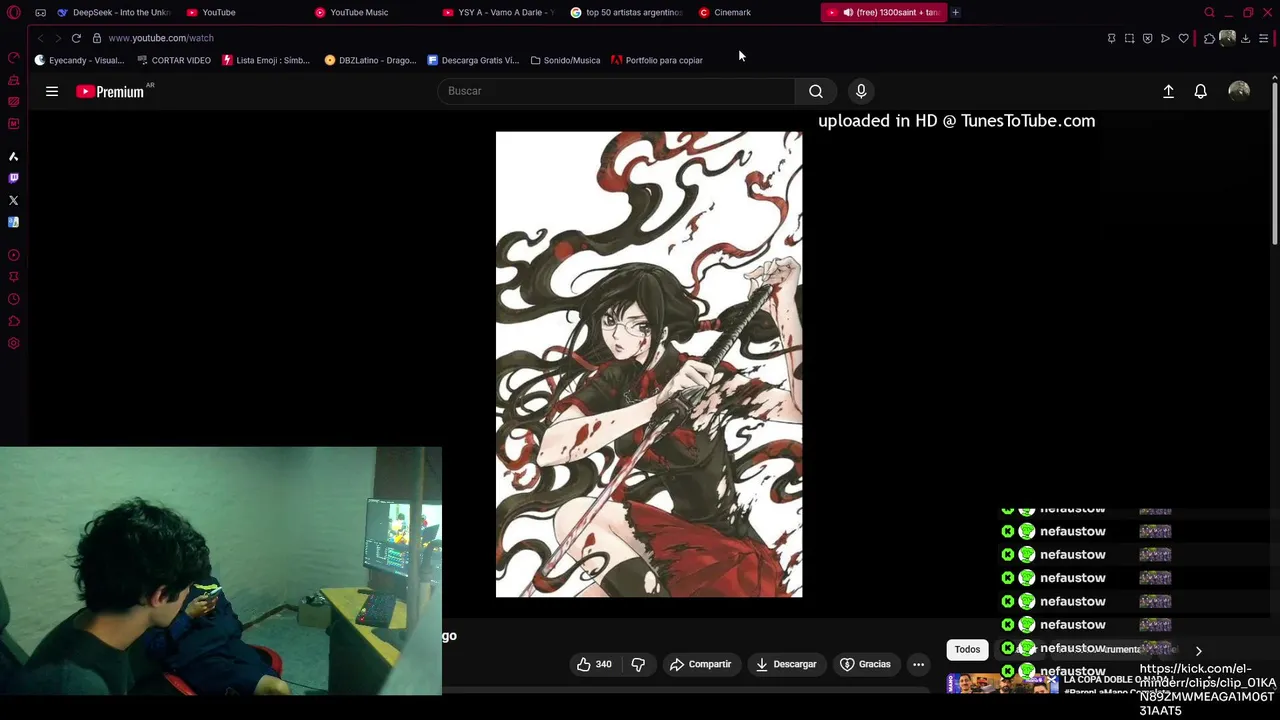
Task: Click the YouTube search magnifier button
Action: click(816, 91)
